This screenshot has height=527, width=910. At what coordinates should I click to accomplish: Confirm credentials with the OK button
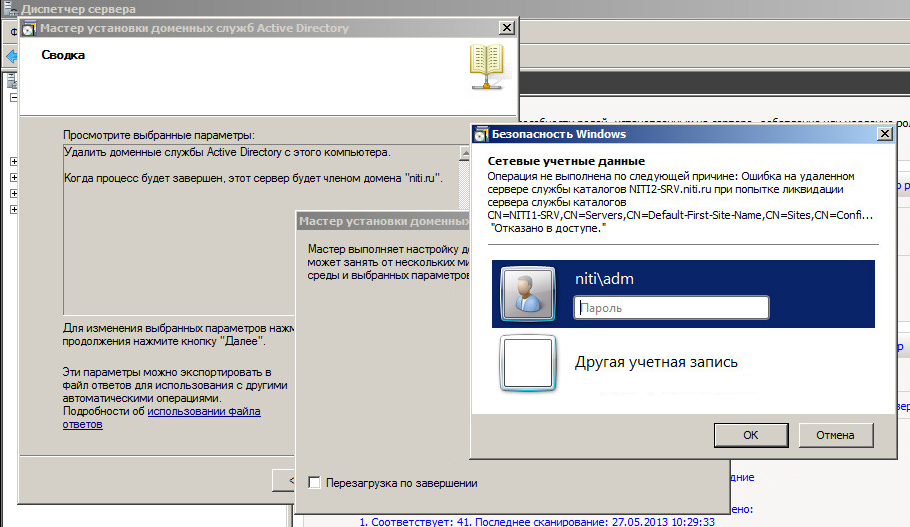pos(751,435)
